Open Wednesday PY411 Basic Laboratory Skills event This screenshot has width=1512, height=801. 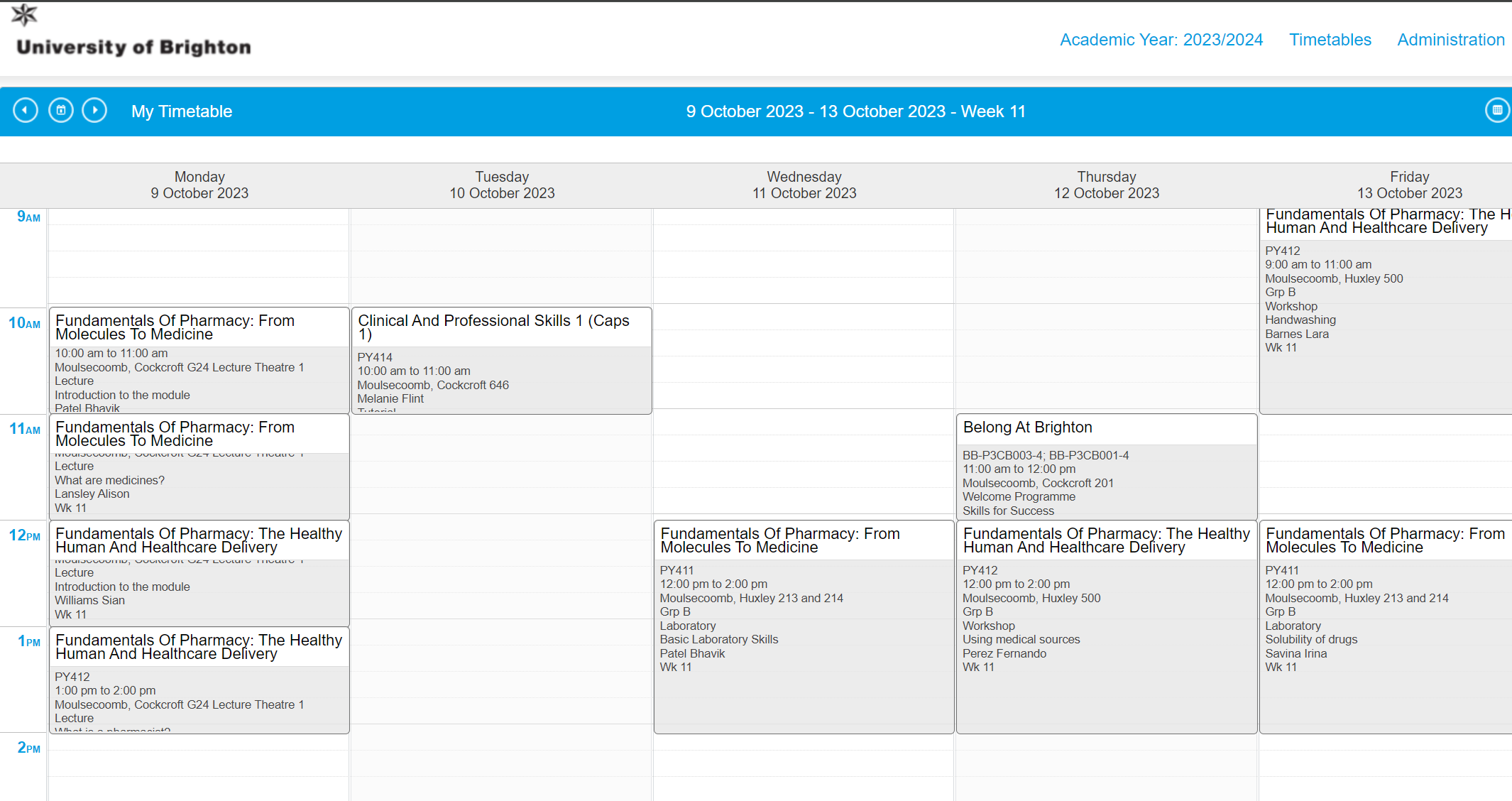[804, 627]
